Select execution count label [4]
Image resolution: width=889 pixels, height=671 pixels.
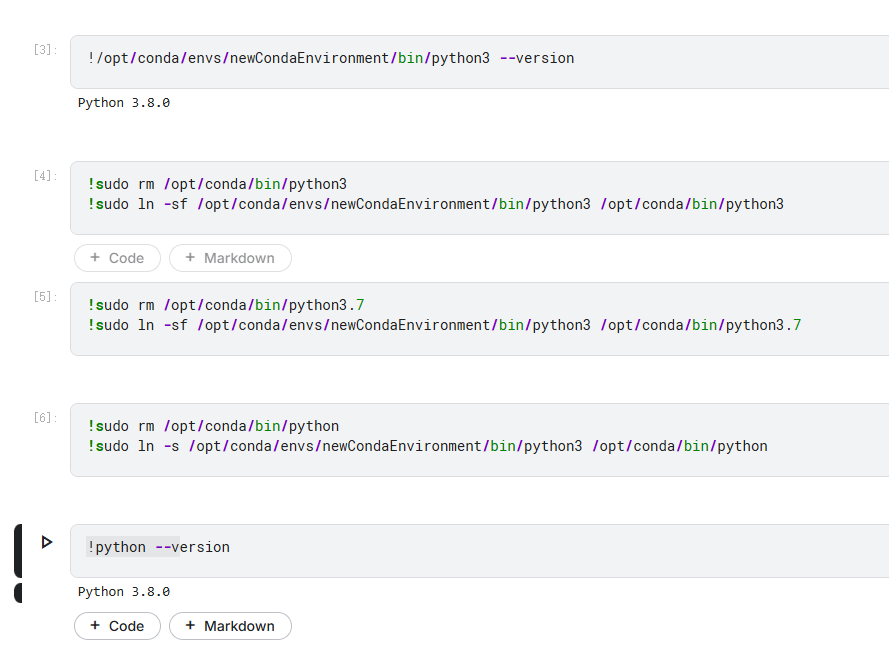(x=42, y=174)
